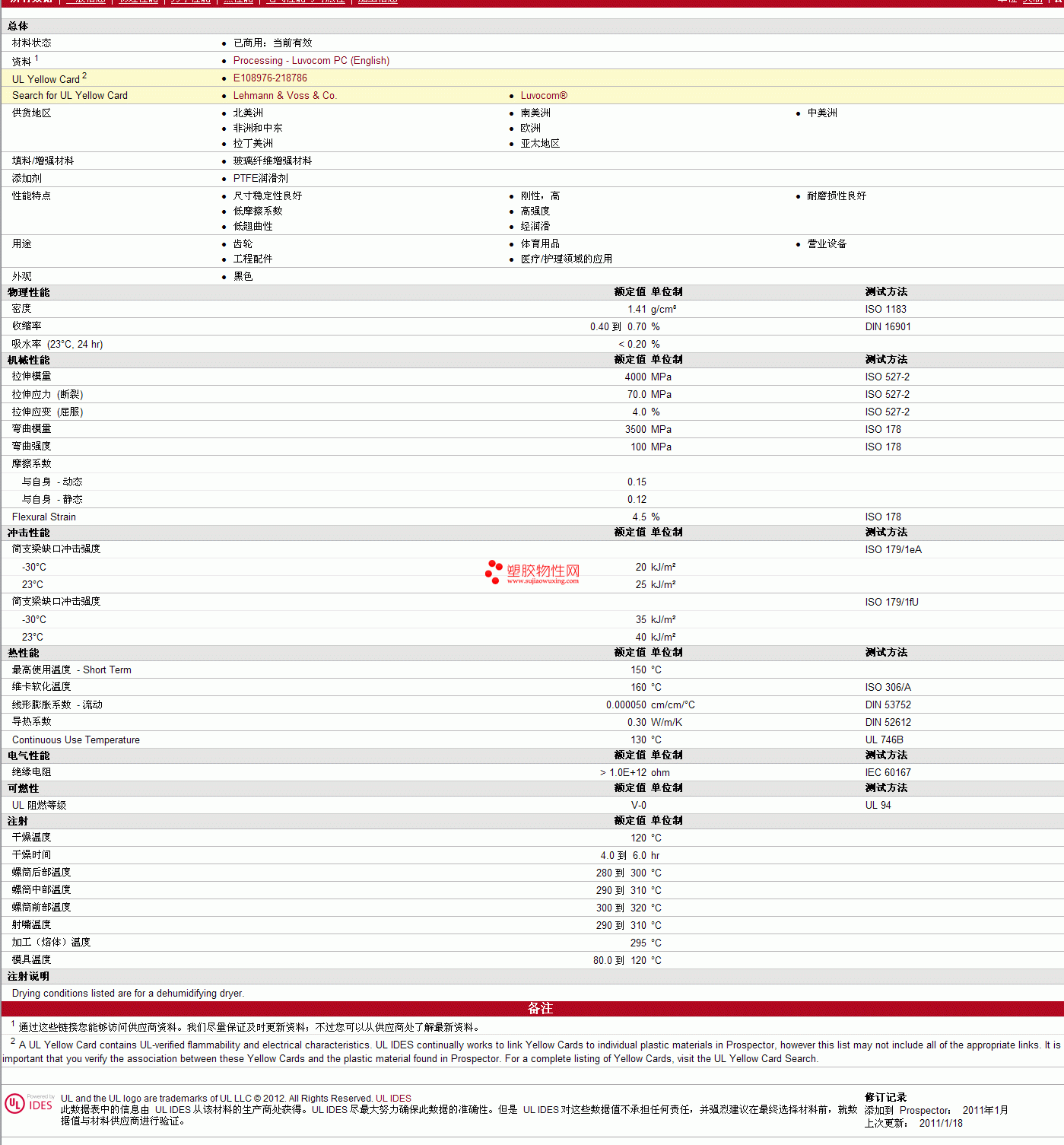Select the UL 94 test method
This screenshot has height=1145, width=1064.
click(878, 806)
